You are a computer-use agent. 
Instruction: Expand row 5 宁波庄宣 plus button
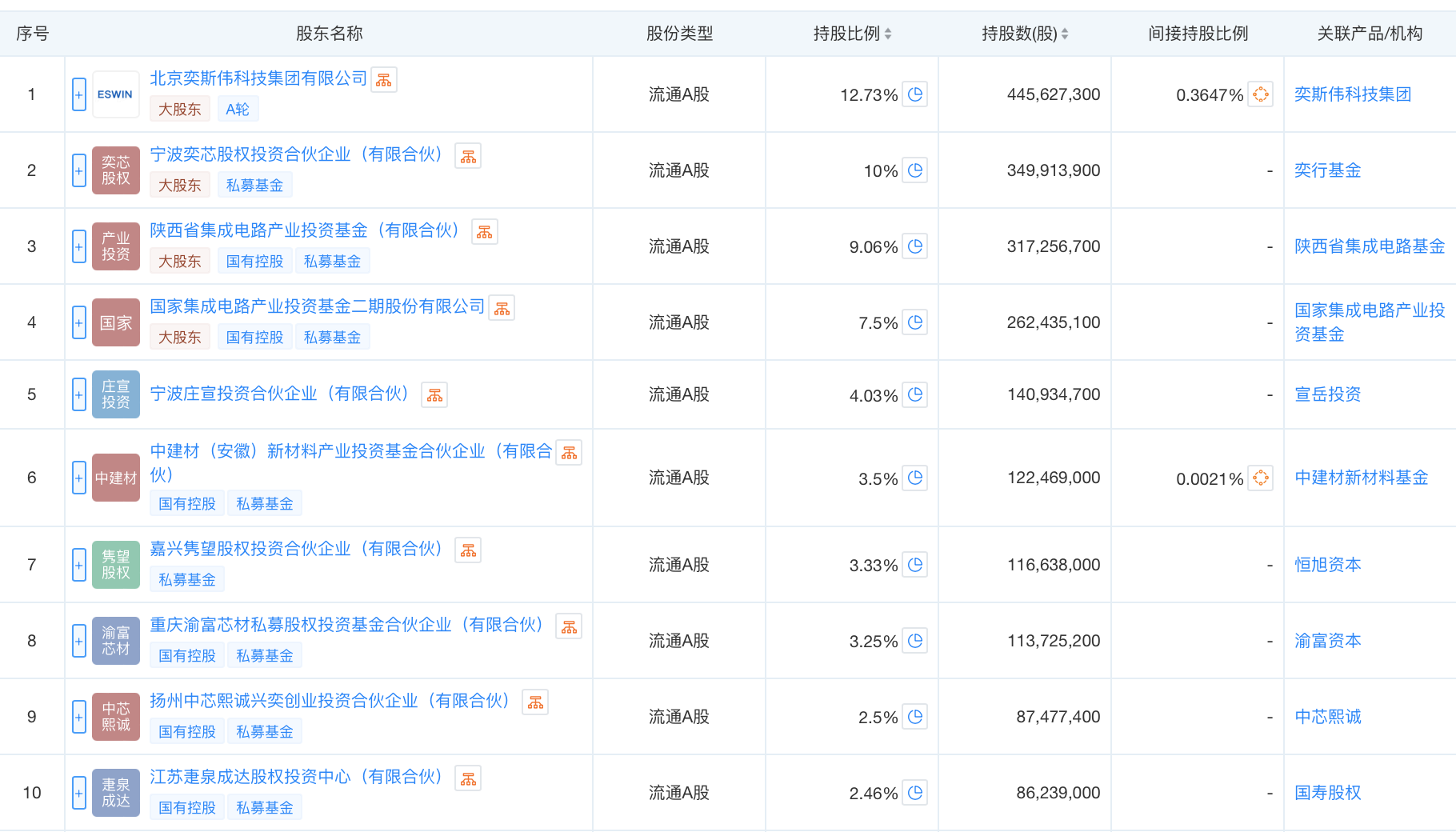[x=79, y=394]
